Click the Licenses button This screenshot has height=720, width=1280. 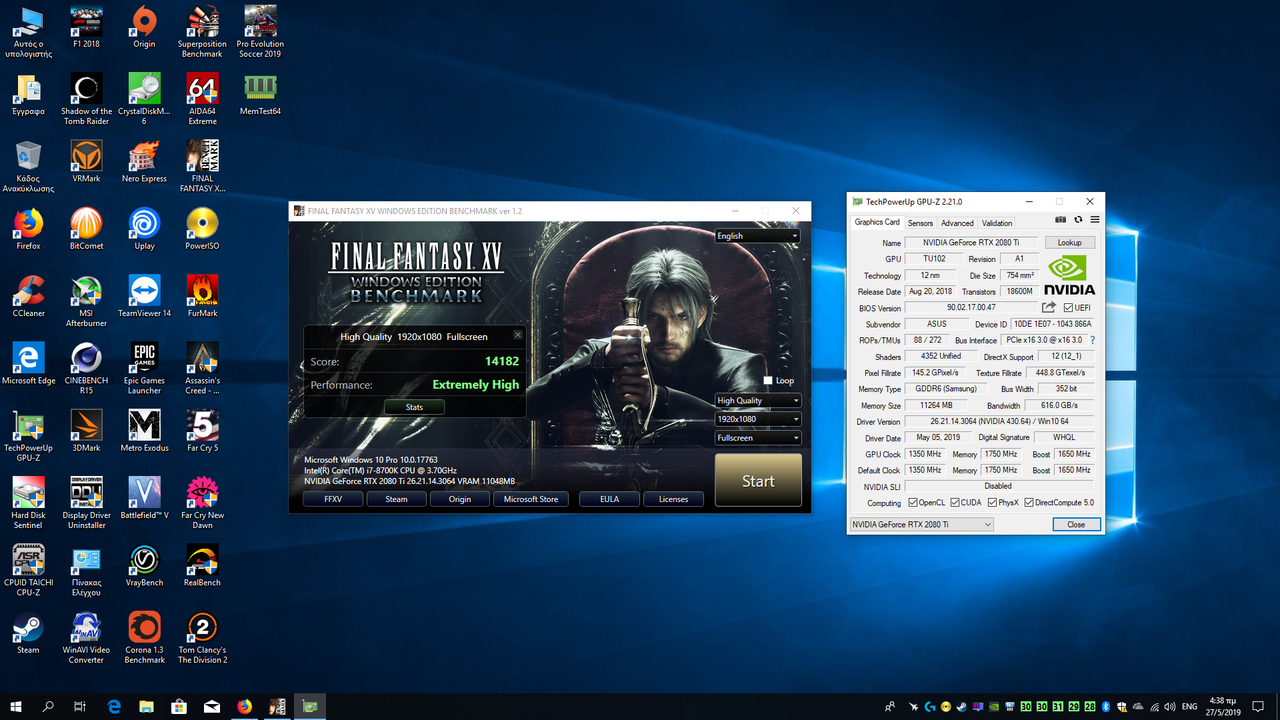pos(673,499)
